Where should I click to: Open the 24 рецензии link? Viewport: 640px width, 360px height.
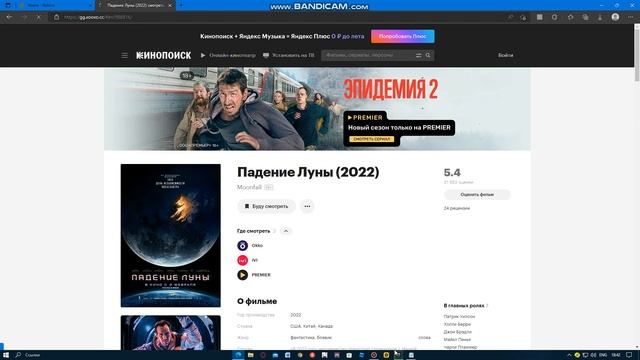456,208
